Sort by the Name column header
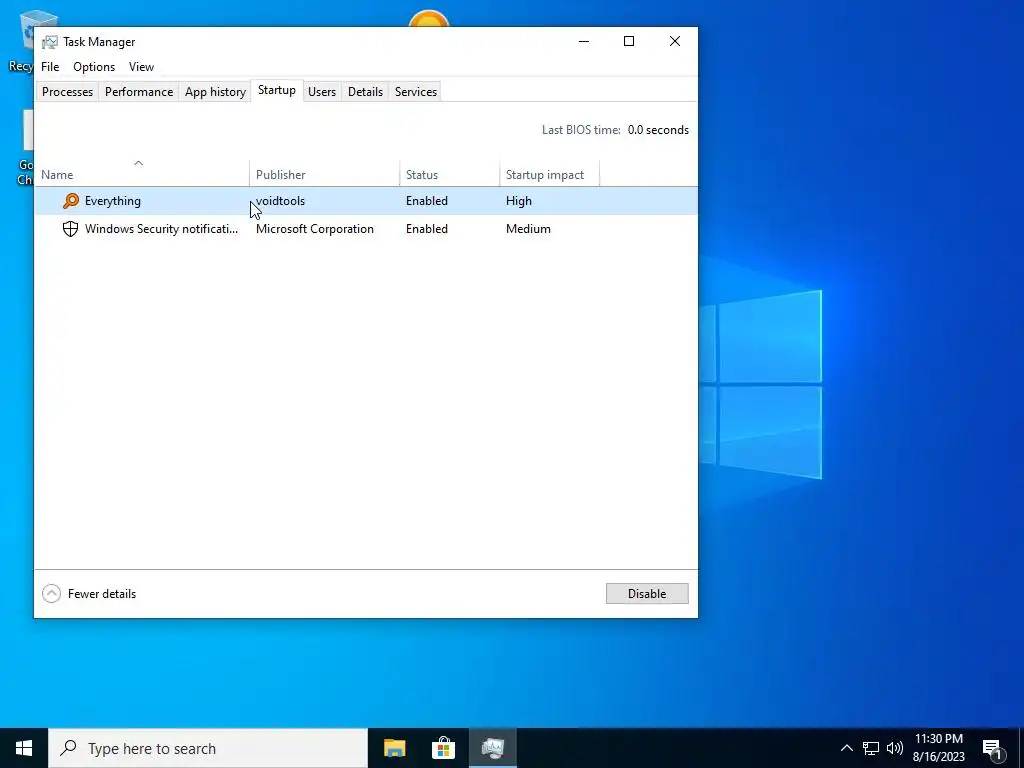Image resolution: width=1024 pixels, height=768 pixels. pyautogui.click(x=142, y=174)
